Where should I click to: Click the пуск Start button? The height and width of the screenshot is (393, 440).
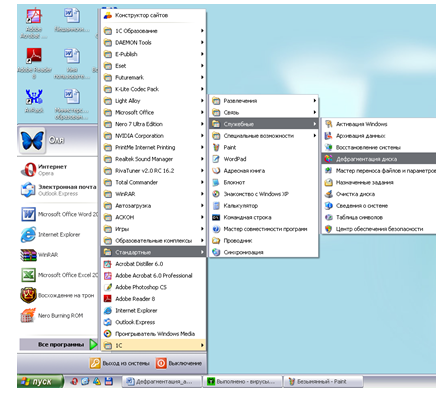40,381
